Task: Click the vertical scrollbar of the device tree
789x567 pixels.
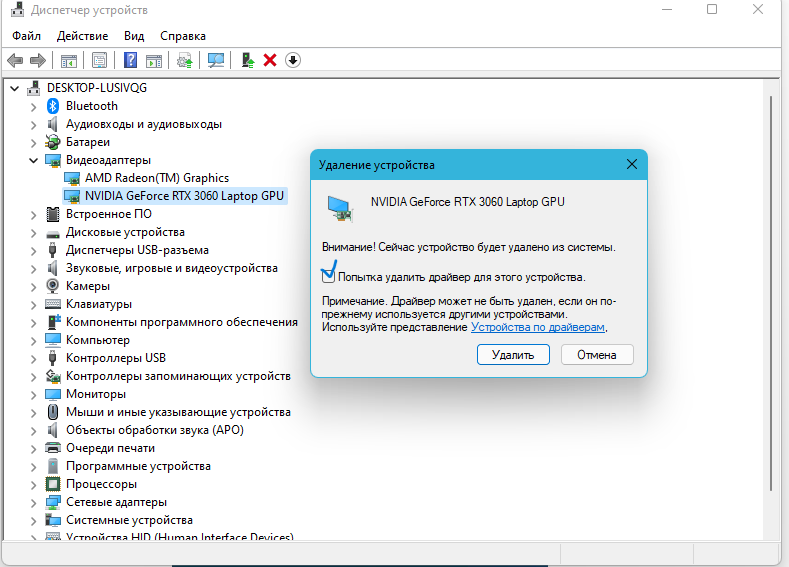Action: pyautogui.click(x=770, y=292)
